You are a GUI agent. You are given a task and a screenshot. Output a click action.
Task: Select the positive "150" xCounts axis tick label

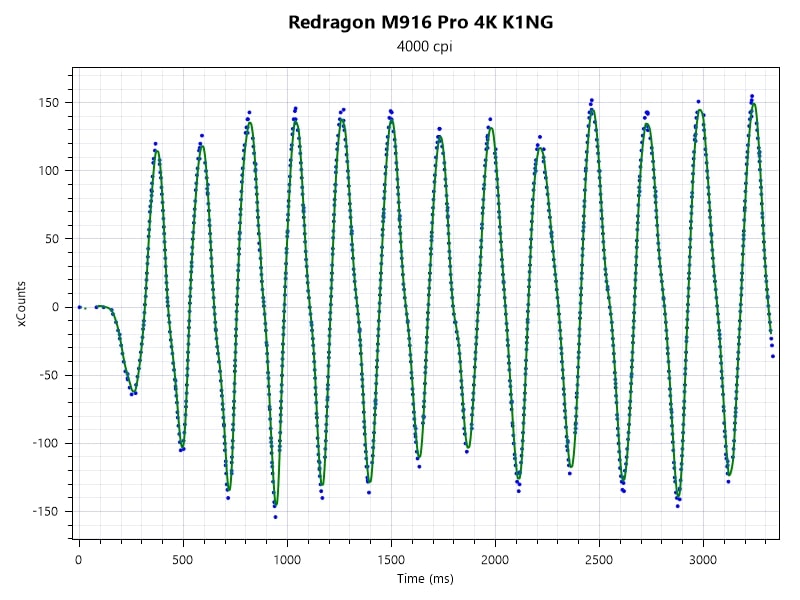click(48, 103)
